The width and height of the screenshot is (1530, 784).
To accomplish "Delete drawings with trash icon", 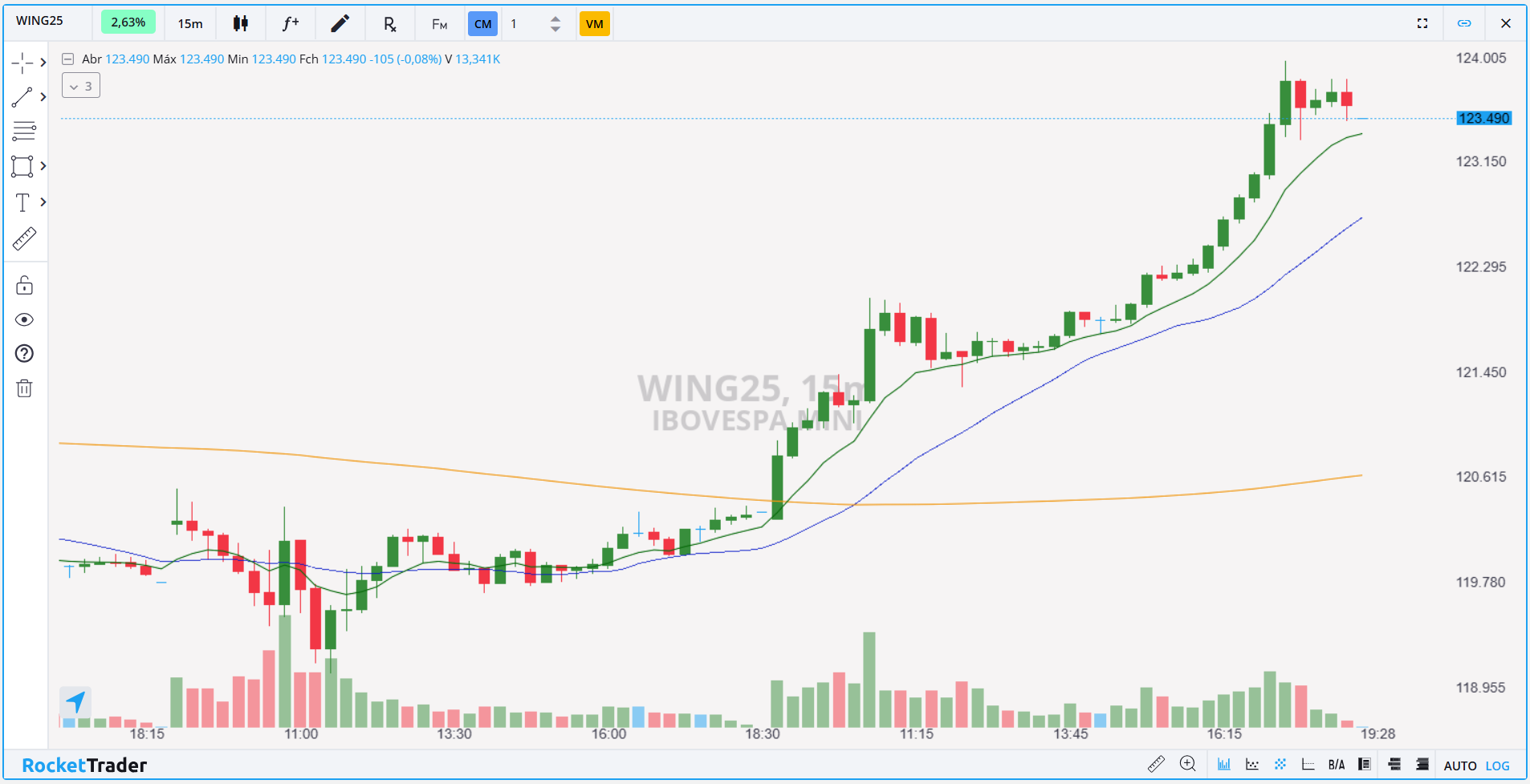I will pos(24,388).
